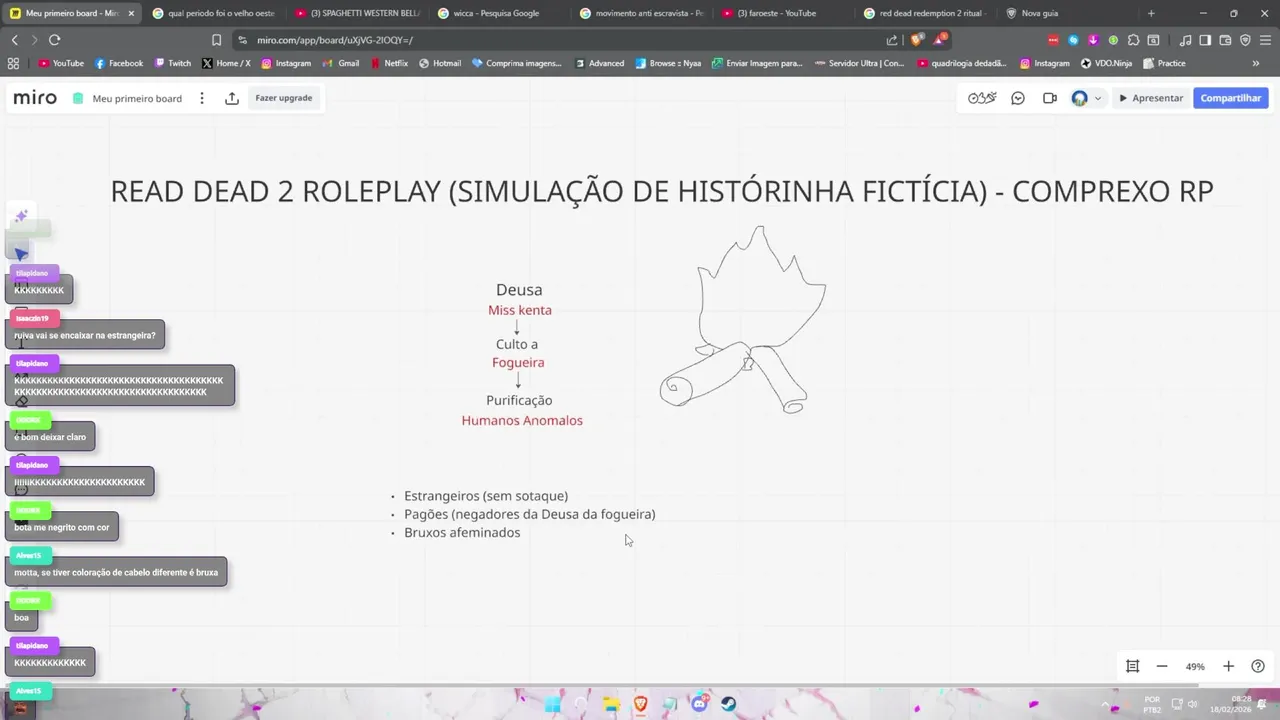
Task: Zoom out with the minus button
Action: pyautogui.click(x=1162, y=666)
